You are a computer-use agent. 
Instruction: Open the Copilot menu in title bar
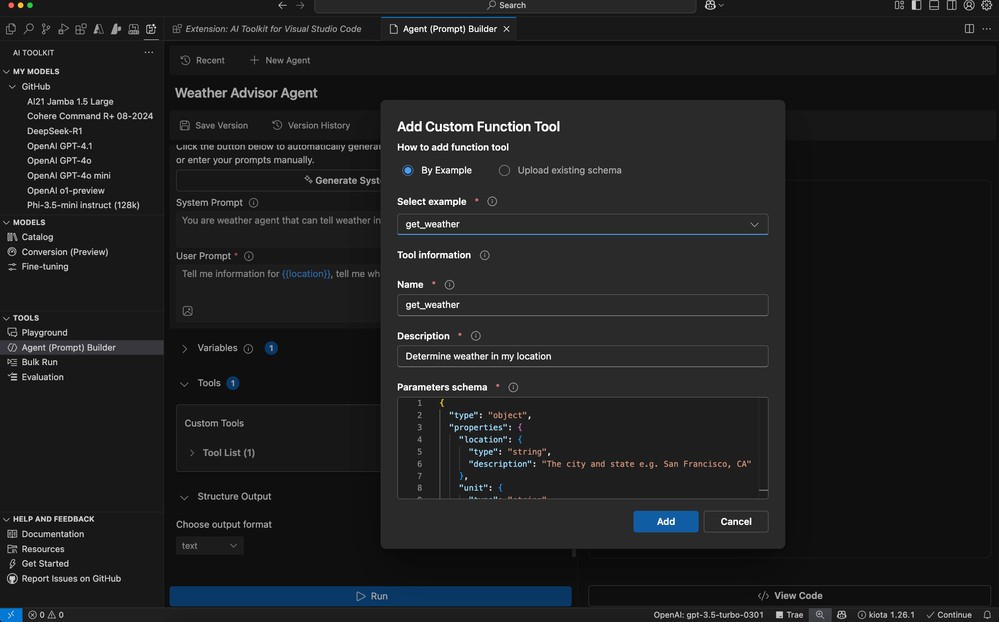[714, 5]
